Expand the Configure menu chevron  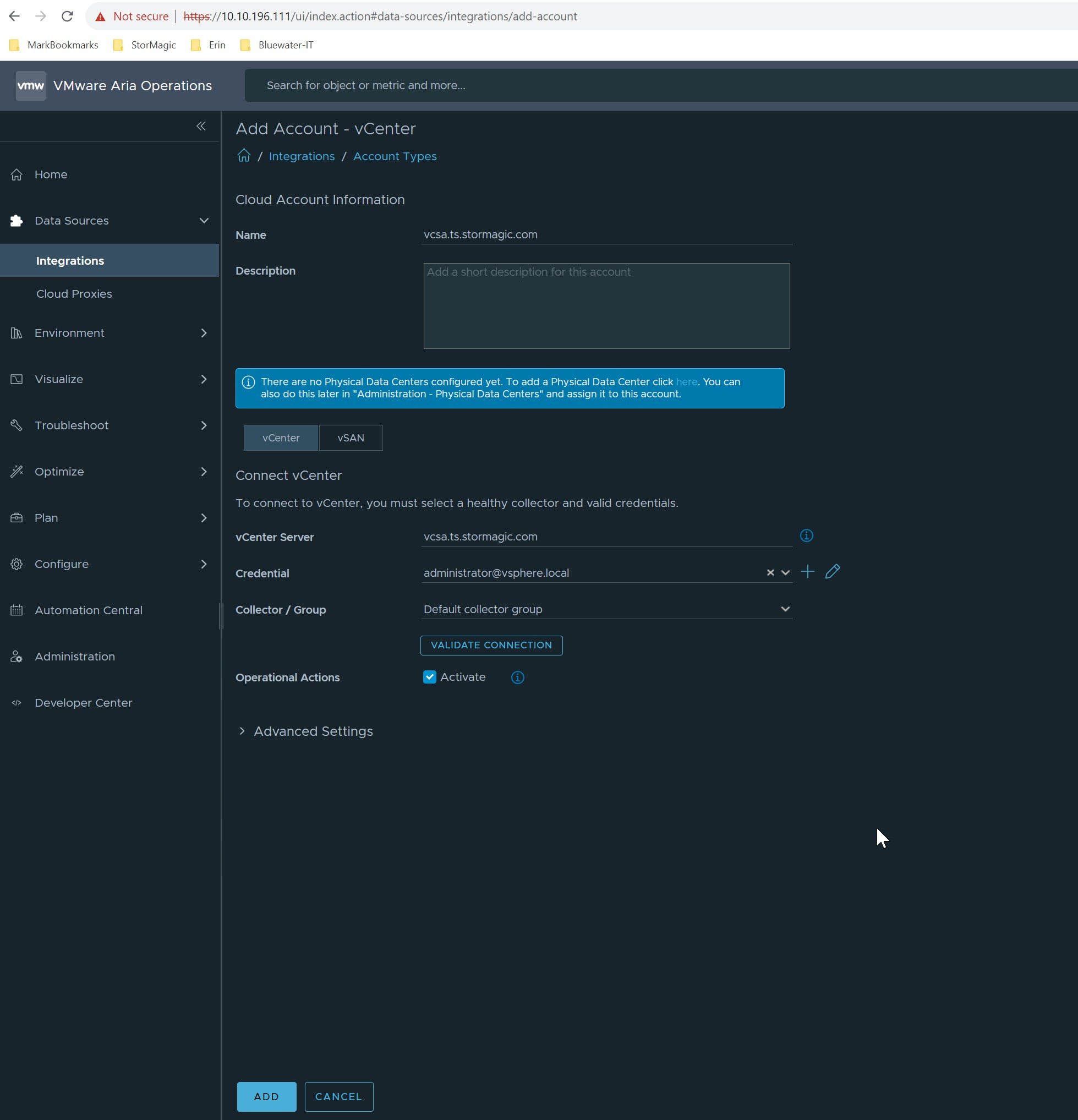point(204,564)
